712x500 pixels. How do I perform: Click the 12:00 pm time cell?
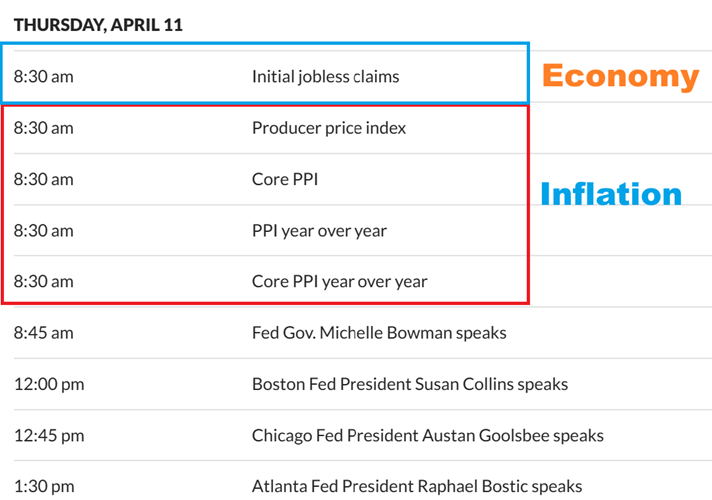coord(48,384)
